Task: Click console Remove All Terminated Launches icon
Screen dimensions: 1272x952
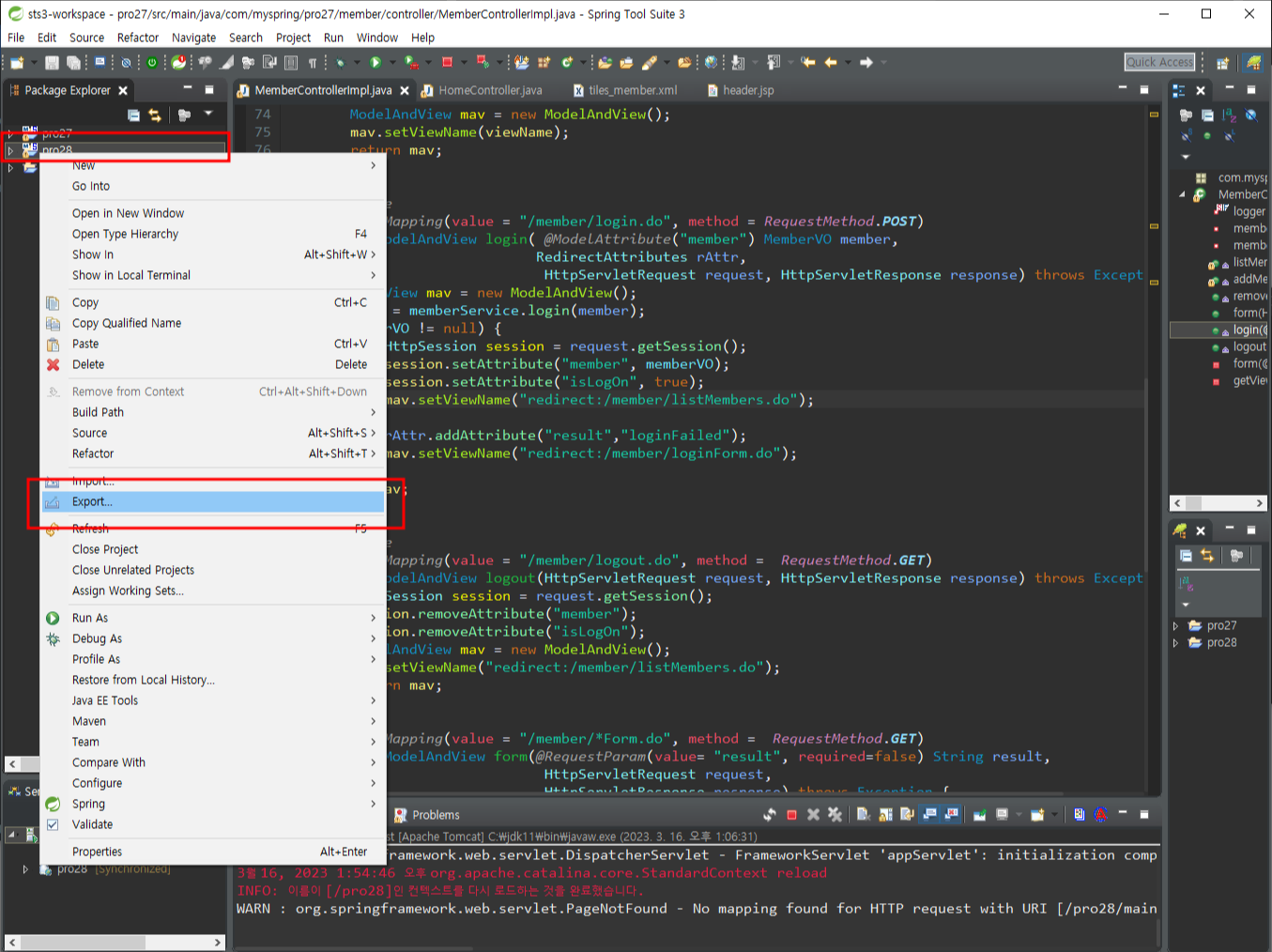Action: pos(835,815)
